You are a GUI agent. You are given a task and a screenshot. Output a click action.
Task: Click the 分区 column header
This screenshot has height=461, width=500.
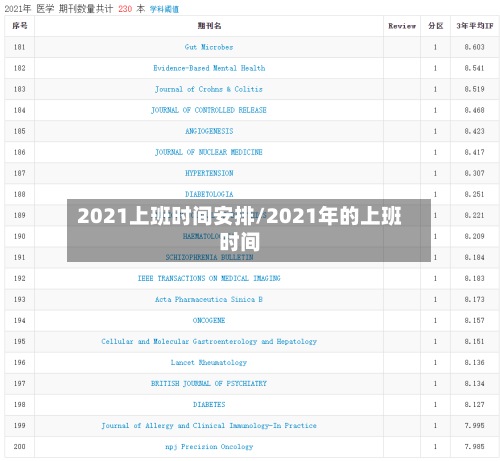[435, 26]
